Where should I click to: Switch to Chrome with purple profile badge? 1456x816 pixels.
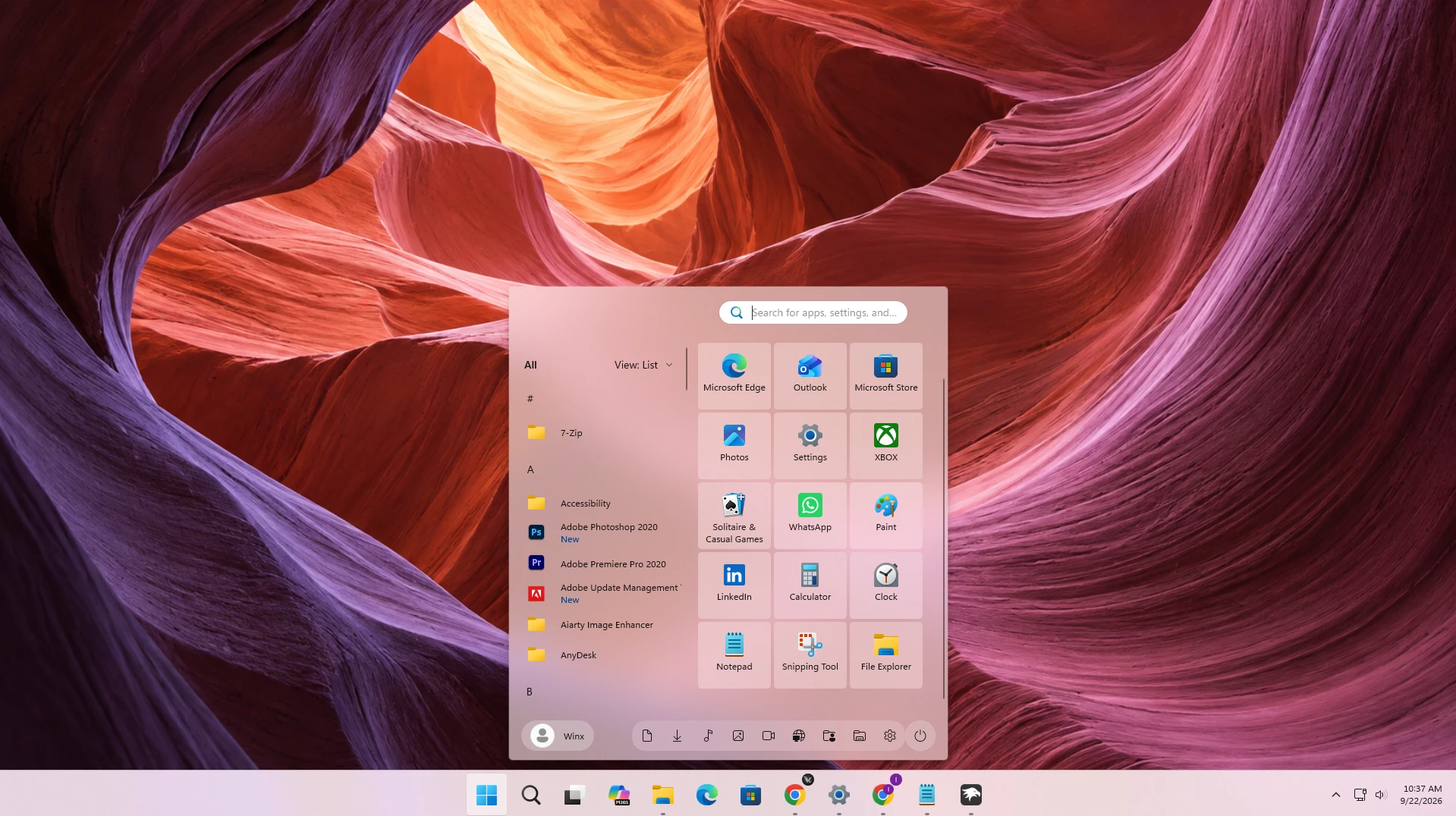click(x=883, y=795)
